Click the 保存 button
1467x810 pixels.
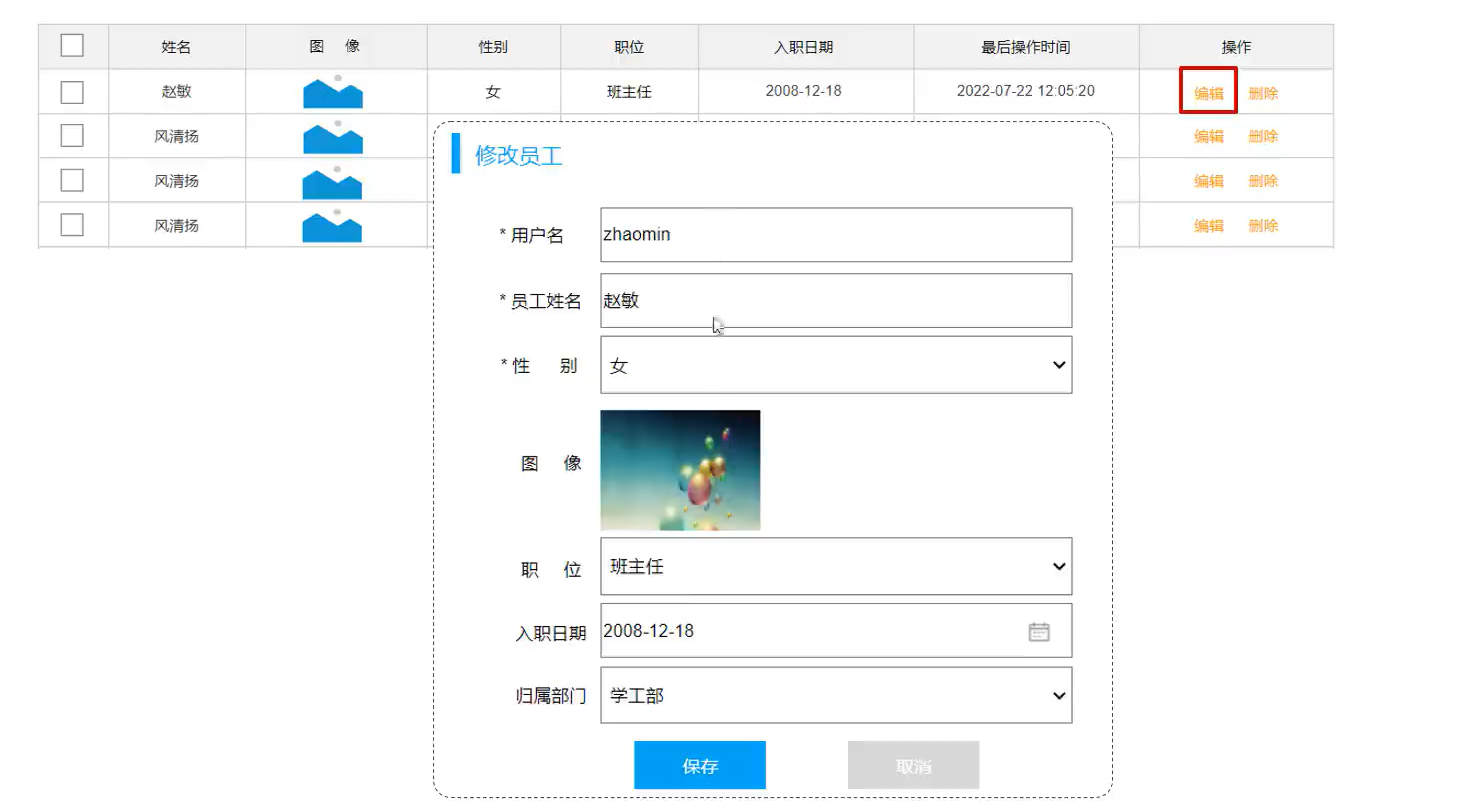pos(700,766)
